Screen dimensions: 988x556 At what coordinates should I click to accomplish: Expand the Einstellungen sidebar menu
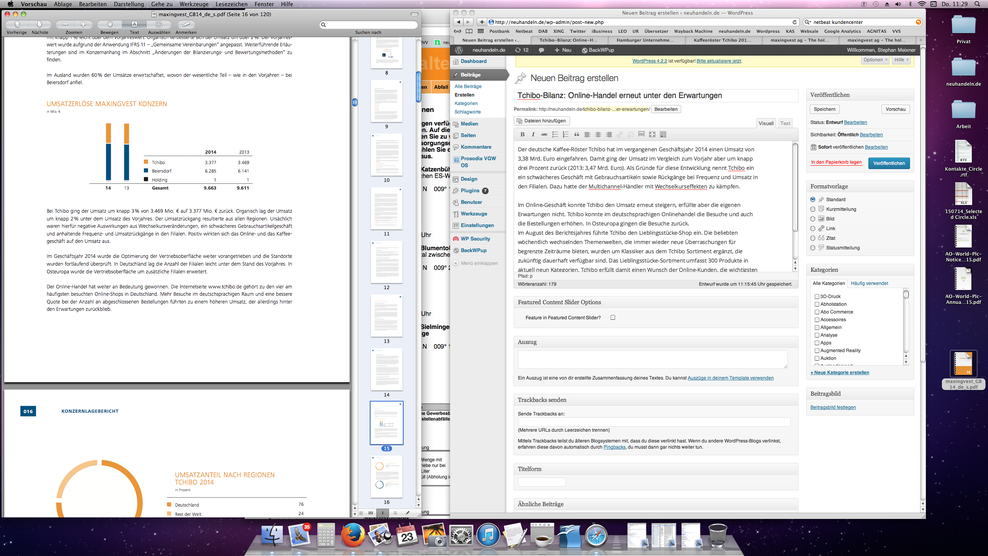click(x=480, y=225)
